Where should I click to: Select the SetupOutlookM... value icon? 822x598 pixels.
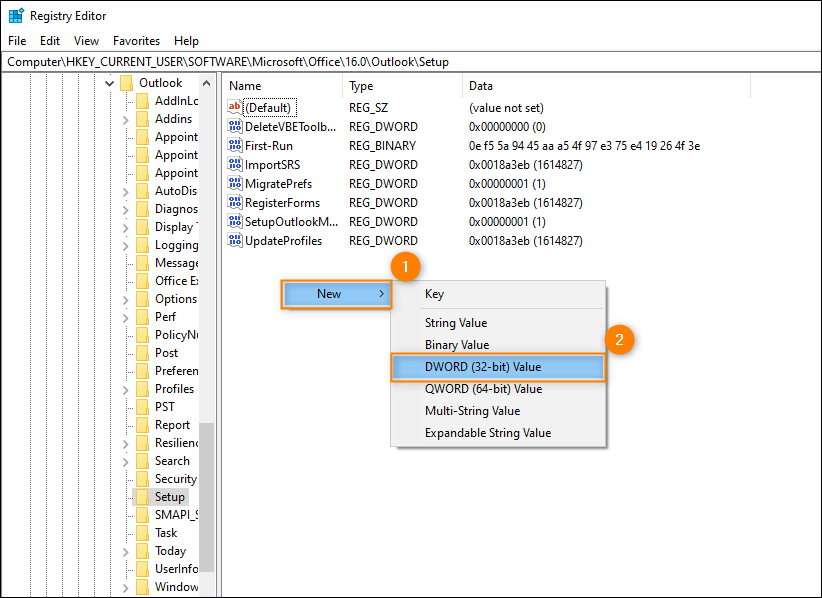(234, 222)
